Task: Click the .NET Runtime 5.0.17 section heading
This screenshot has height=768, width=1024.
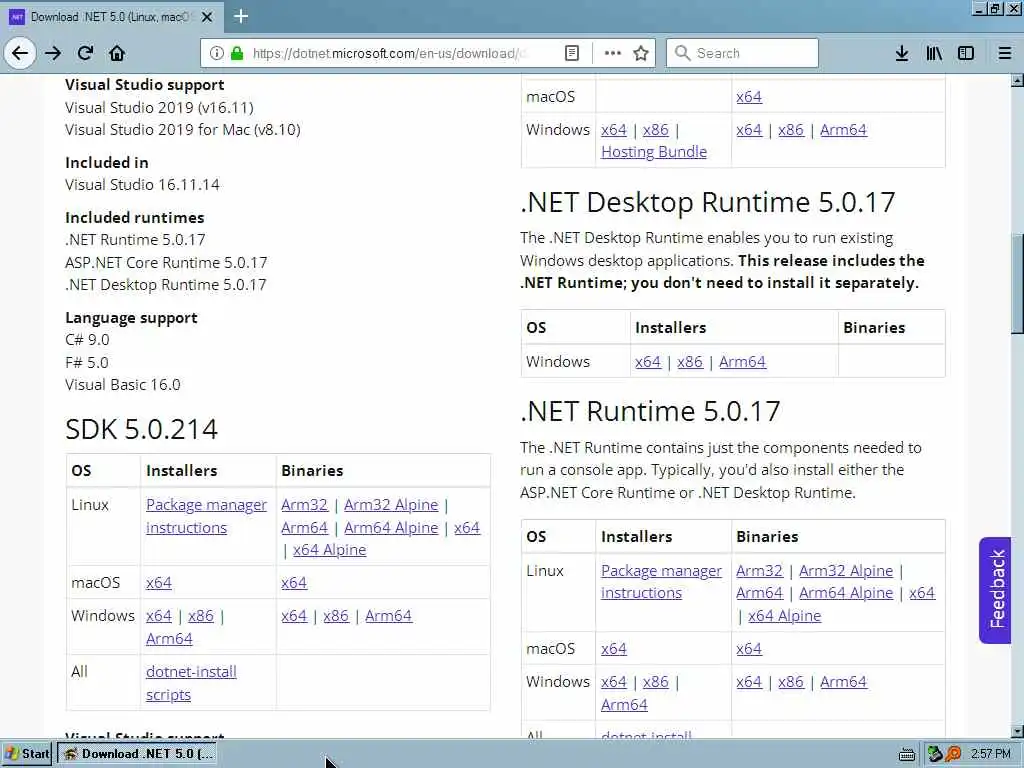Action: (x=650, y=411)
